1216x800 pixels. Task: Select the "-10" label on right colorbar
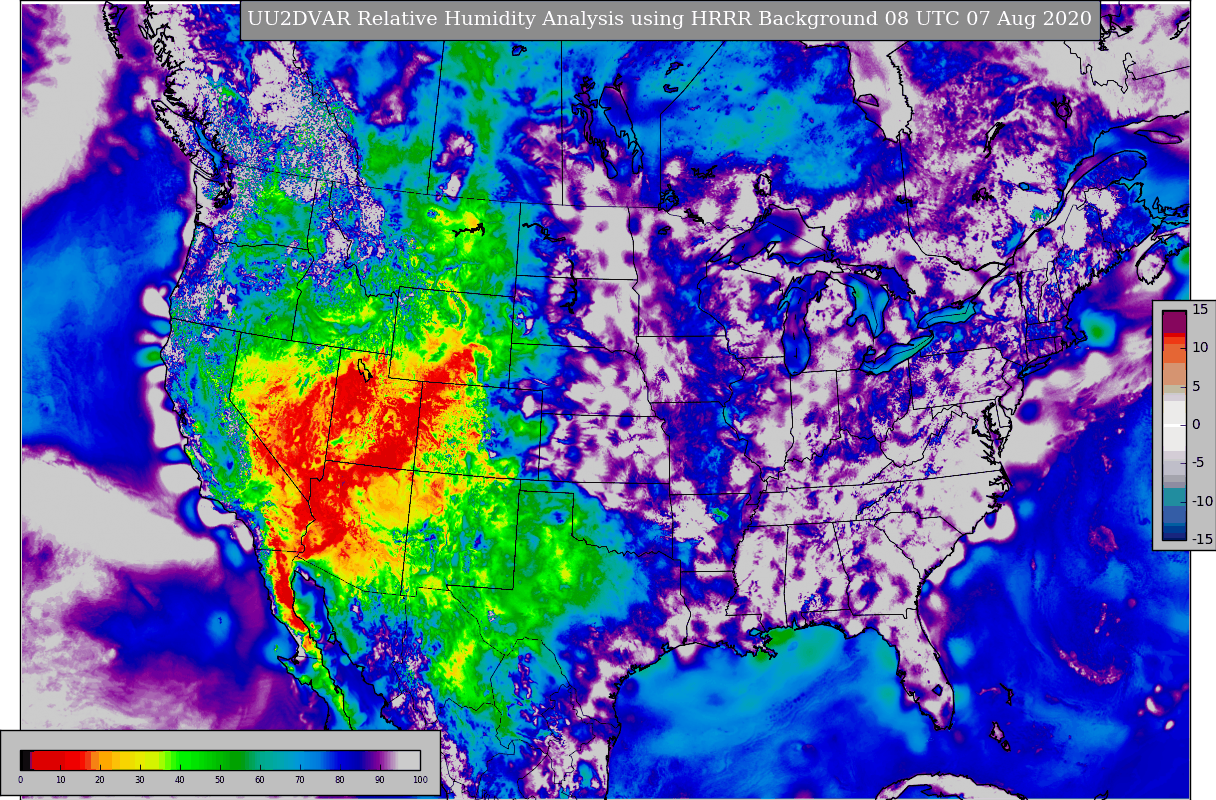pos(1202,501)
